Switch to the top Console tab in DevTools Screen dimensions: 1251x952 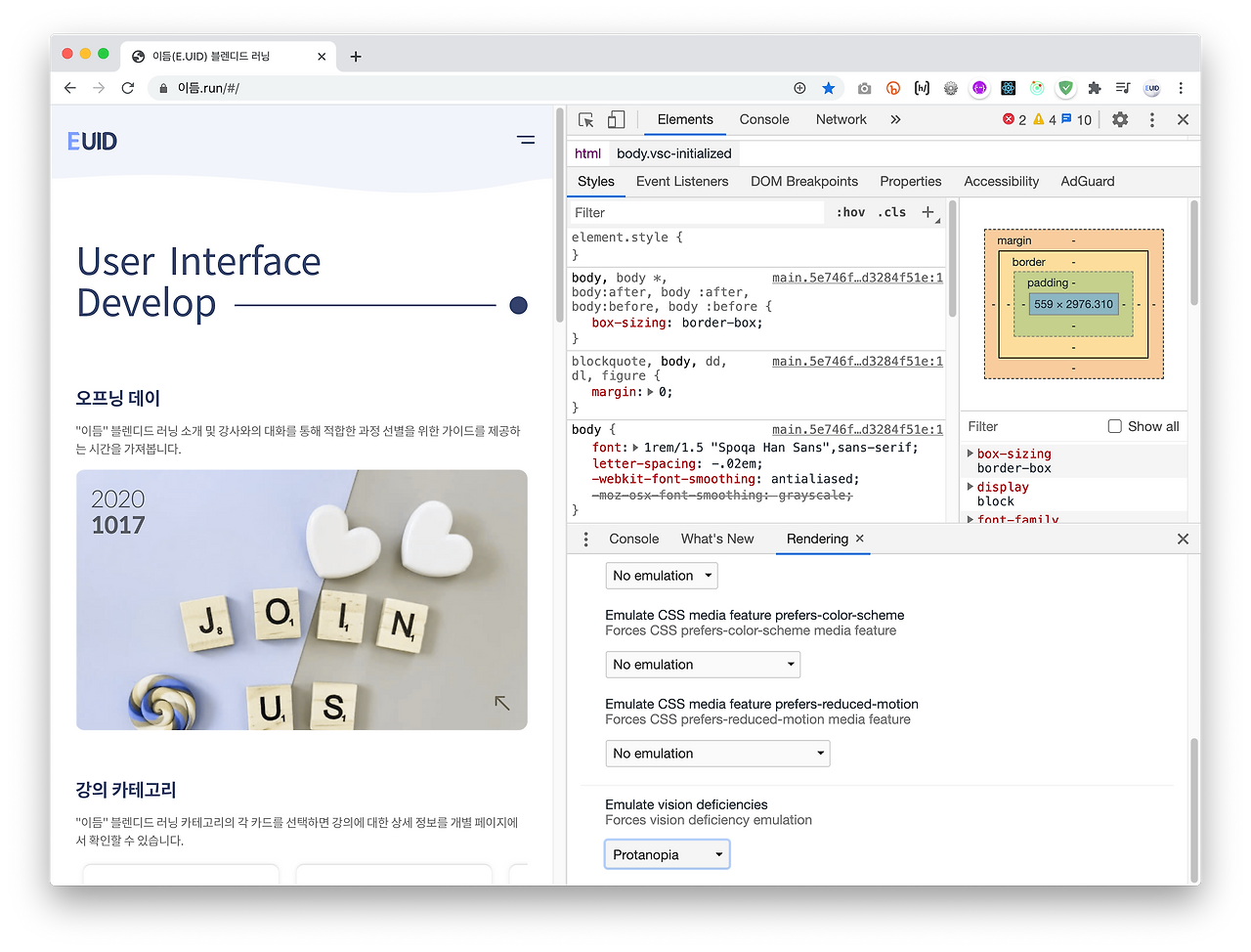[x=764, y=119]
